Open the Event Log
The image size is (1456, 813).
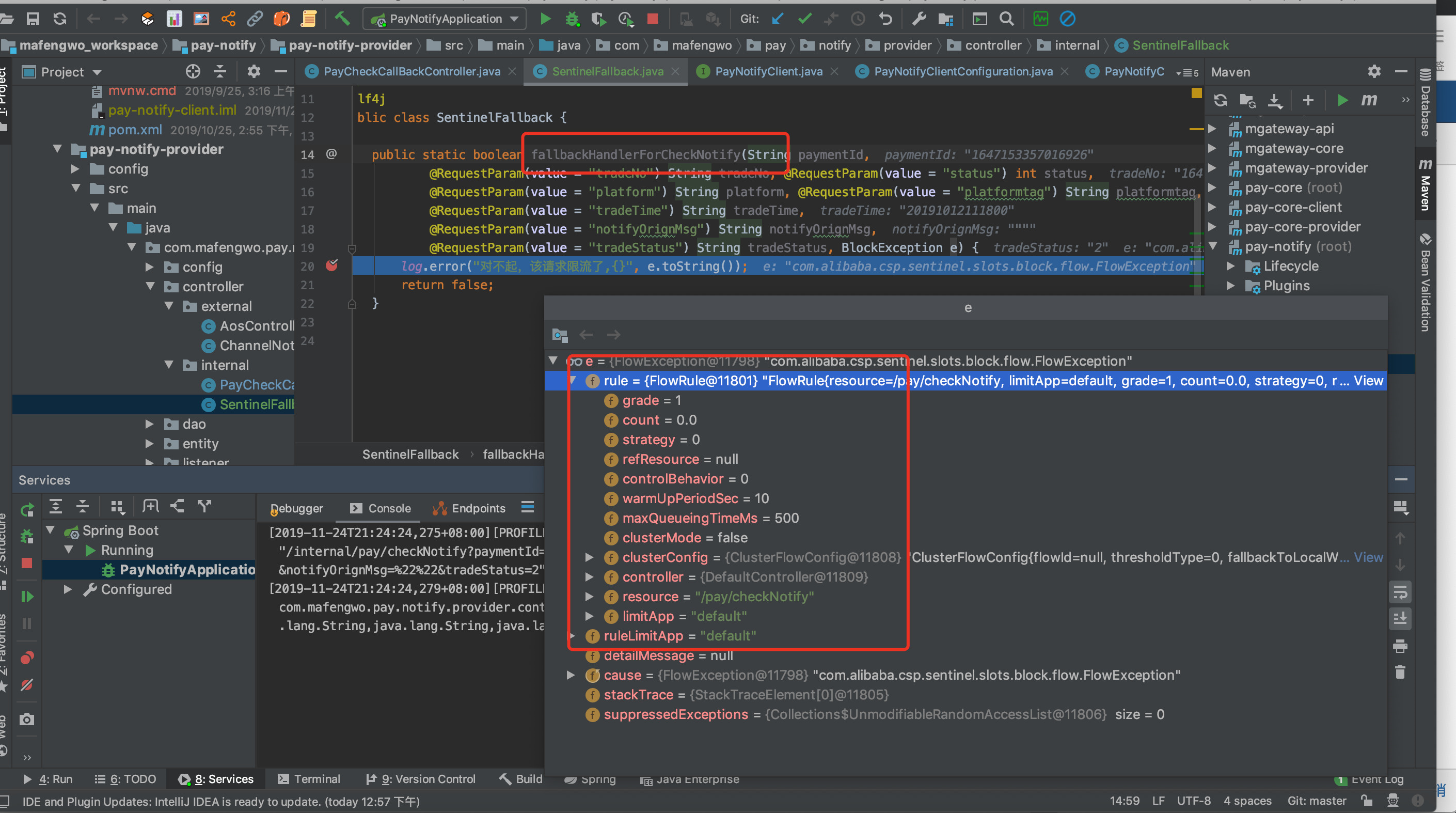1369,779
